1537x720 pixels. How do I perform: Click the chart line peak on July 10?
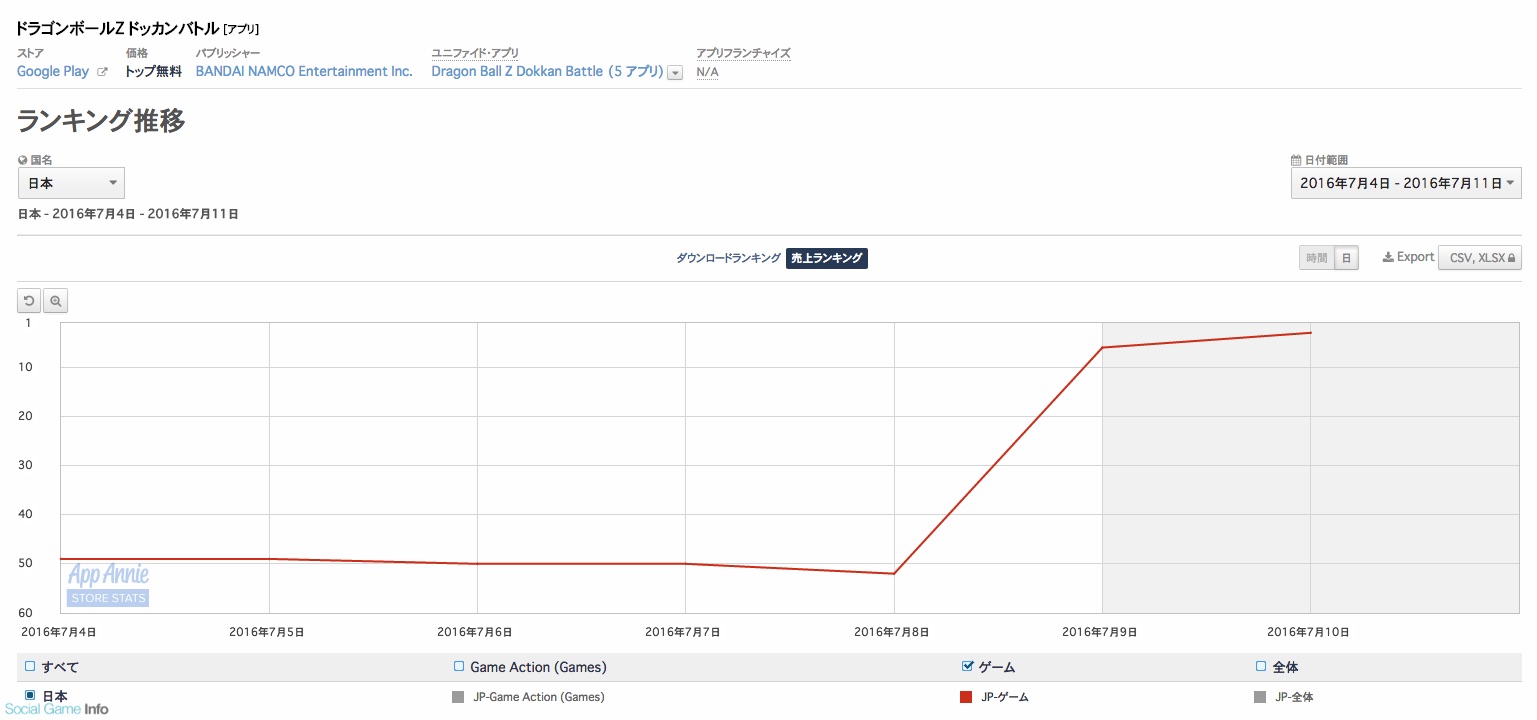[x=1310, y=333]
